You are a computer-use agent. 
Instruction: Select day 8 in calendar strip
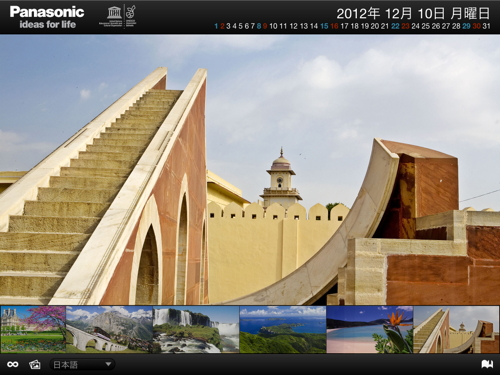(259, 26)
